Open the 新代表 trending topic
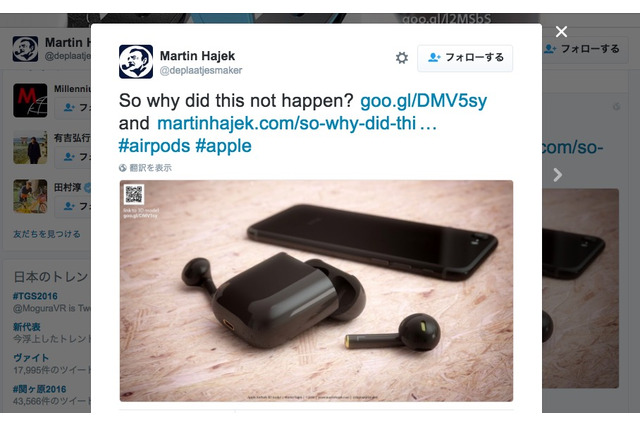 [x=27, y=327]
